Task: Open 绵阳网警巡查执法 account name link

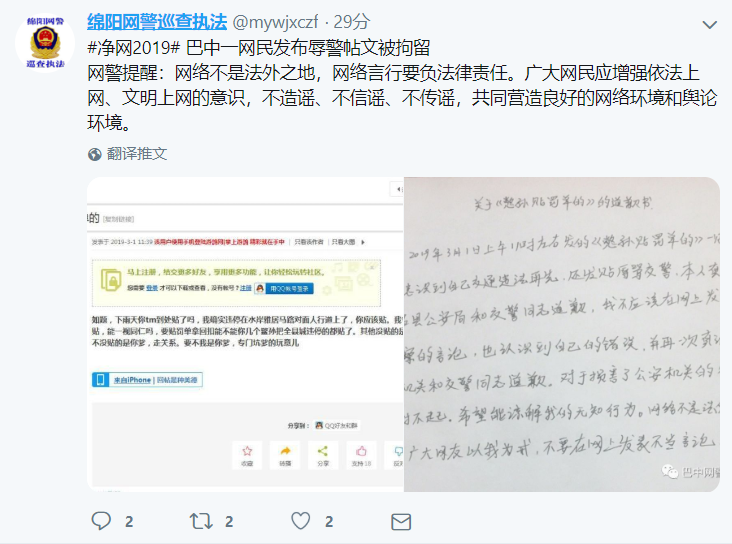Action: coord(157,22)
